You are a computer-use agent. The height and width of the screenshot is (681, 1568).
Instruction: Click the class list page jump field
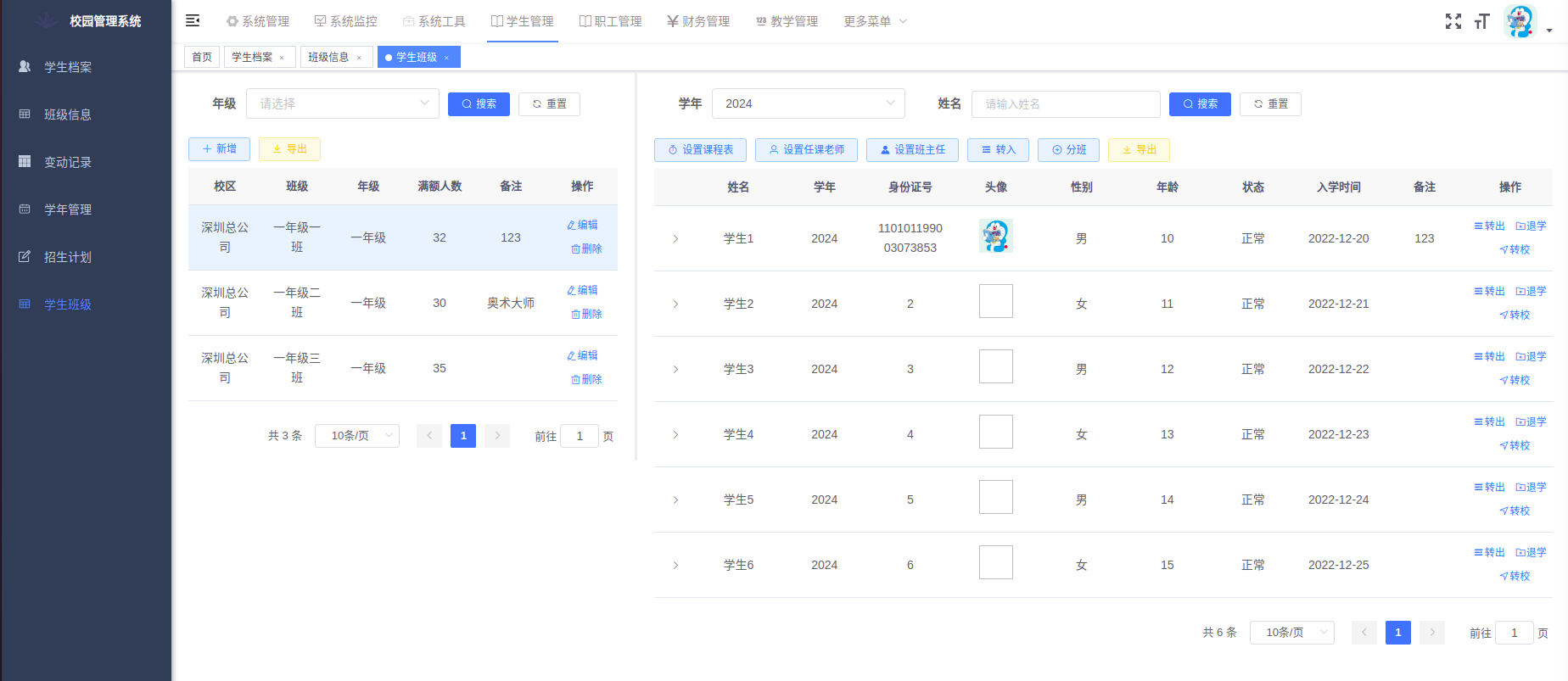[x=580, y=436]
